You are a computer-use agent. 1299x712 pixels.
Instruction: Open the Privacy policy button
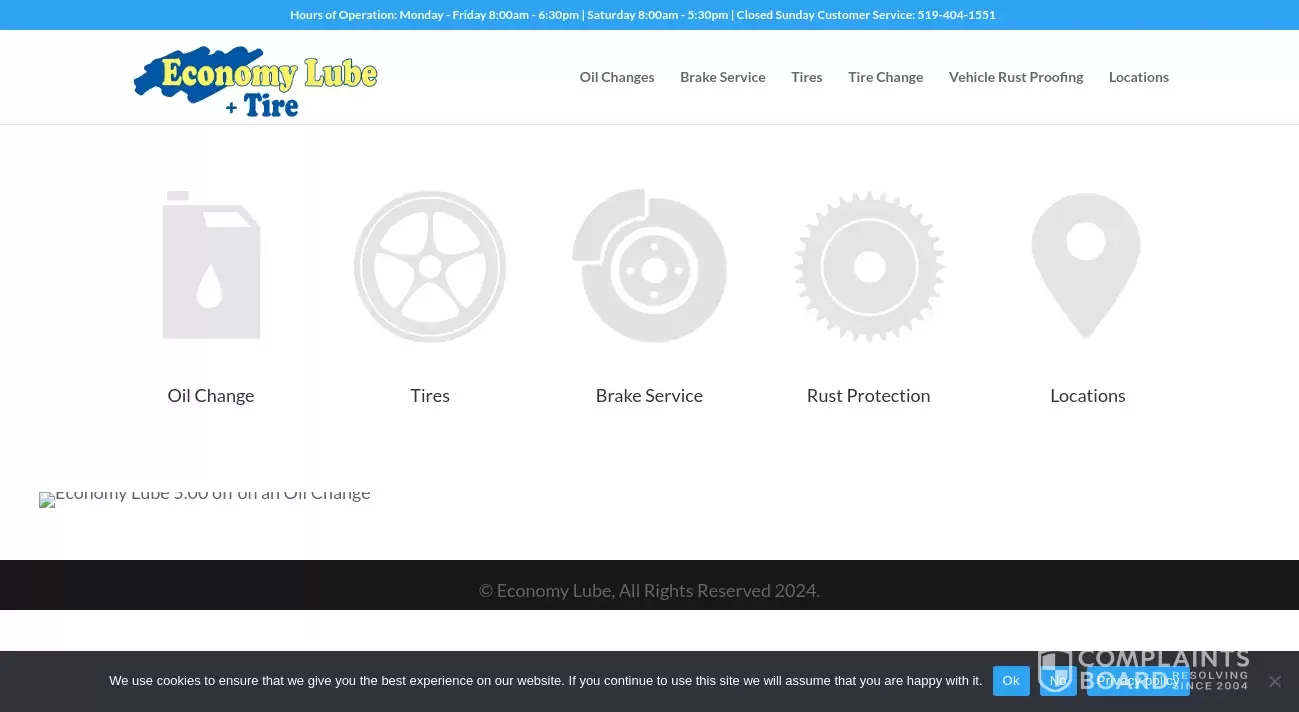(1137, 681)
